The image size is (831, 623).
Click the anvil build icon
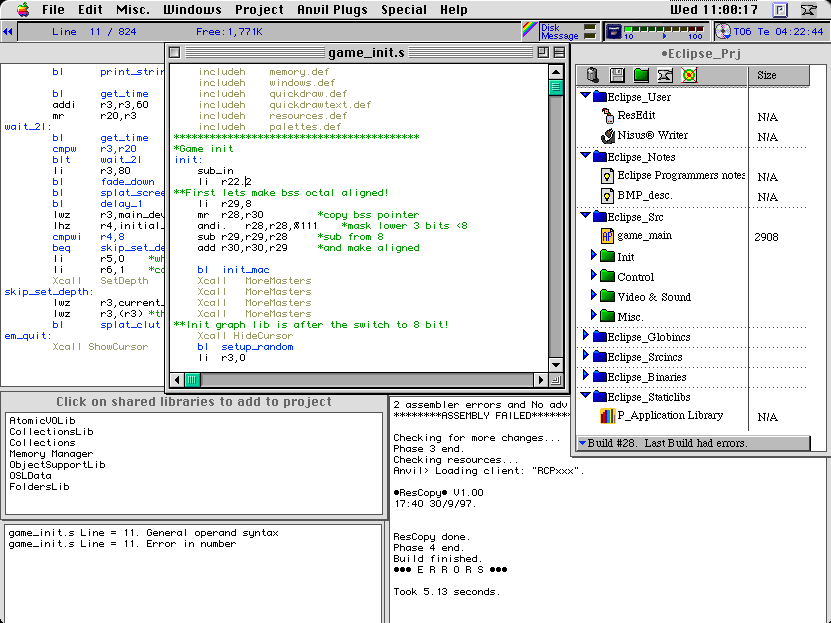pos(665,76)
